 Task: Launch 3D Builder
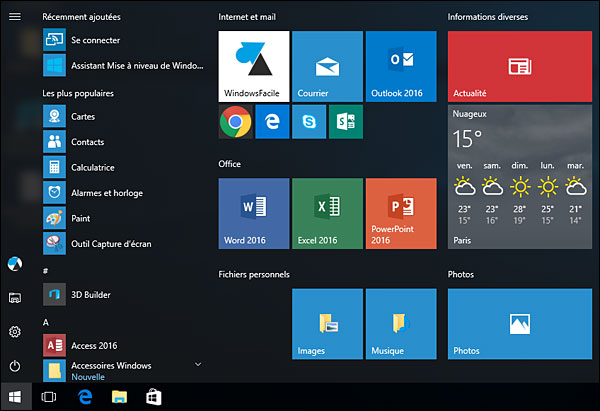coord(123,295)
